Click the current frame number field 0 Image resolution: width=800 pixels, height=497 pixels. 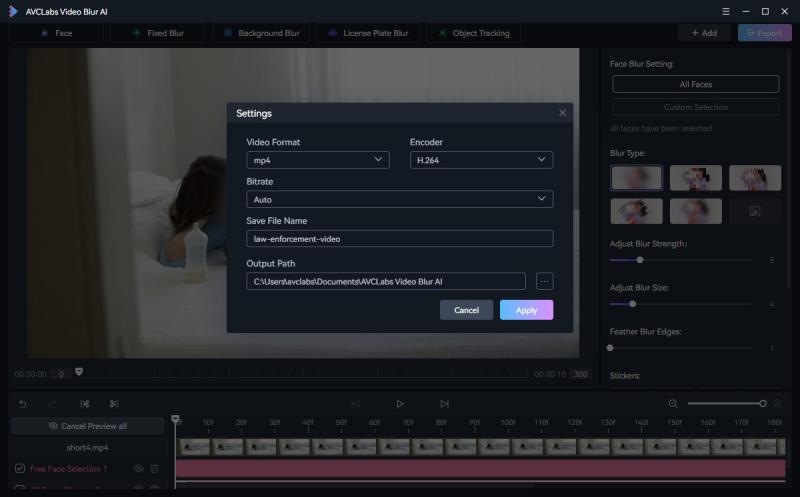[x=61, y=374]
